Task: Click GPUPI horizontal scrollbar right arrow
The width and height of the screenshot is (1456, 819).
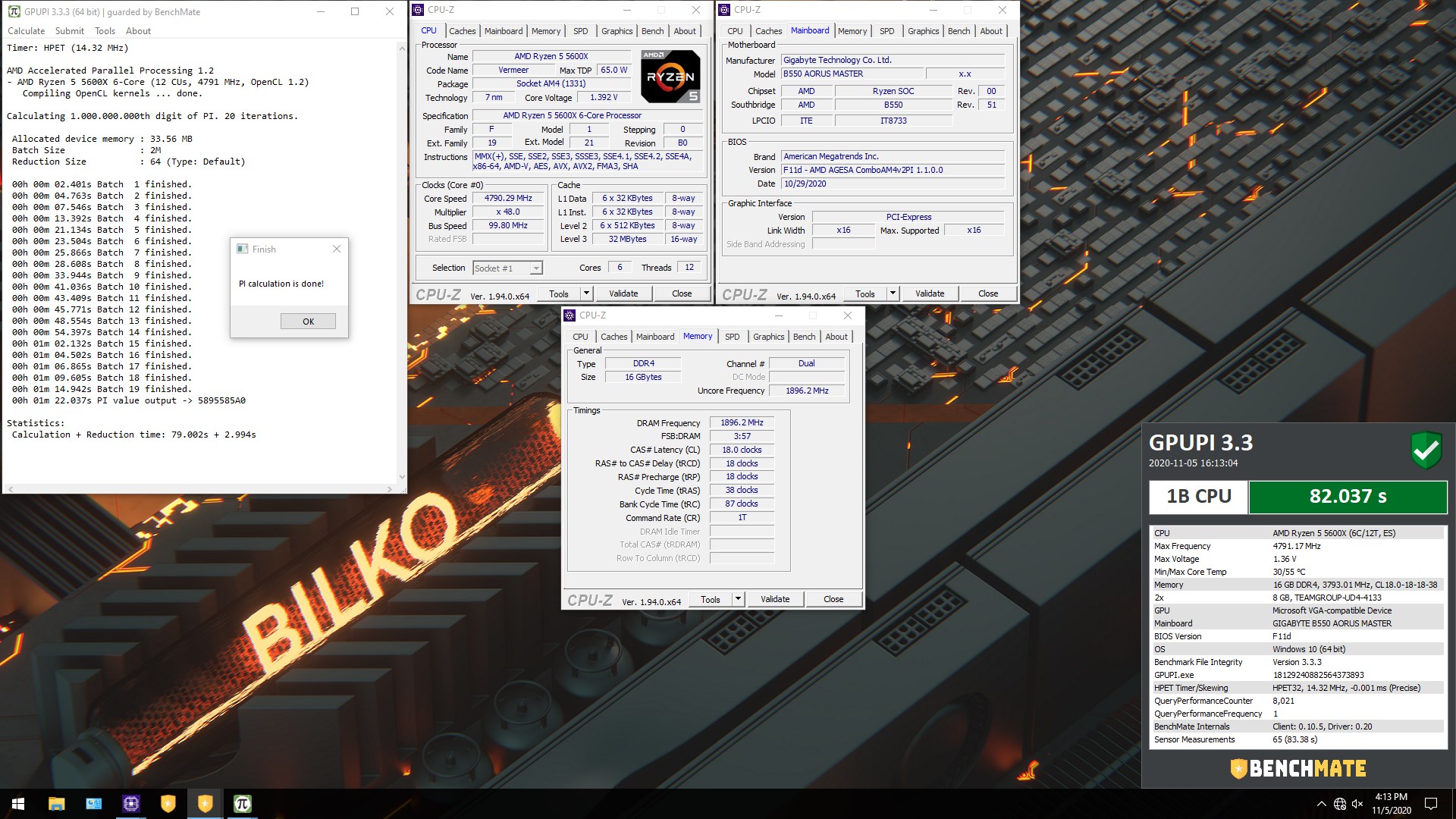Action: [x=390, y=489]
